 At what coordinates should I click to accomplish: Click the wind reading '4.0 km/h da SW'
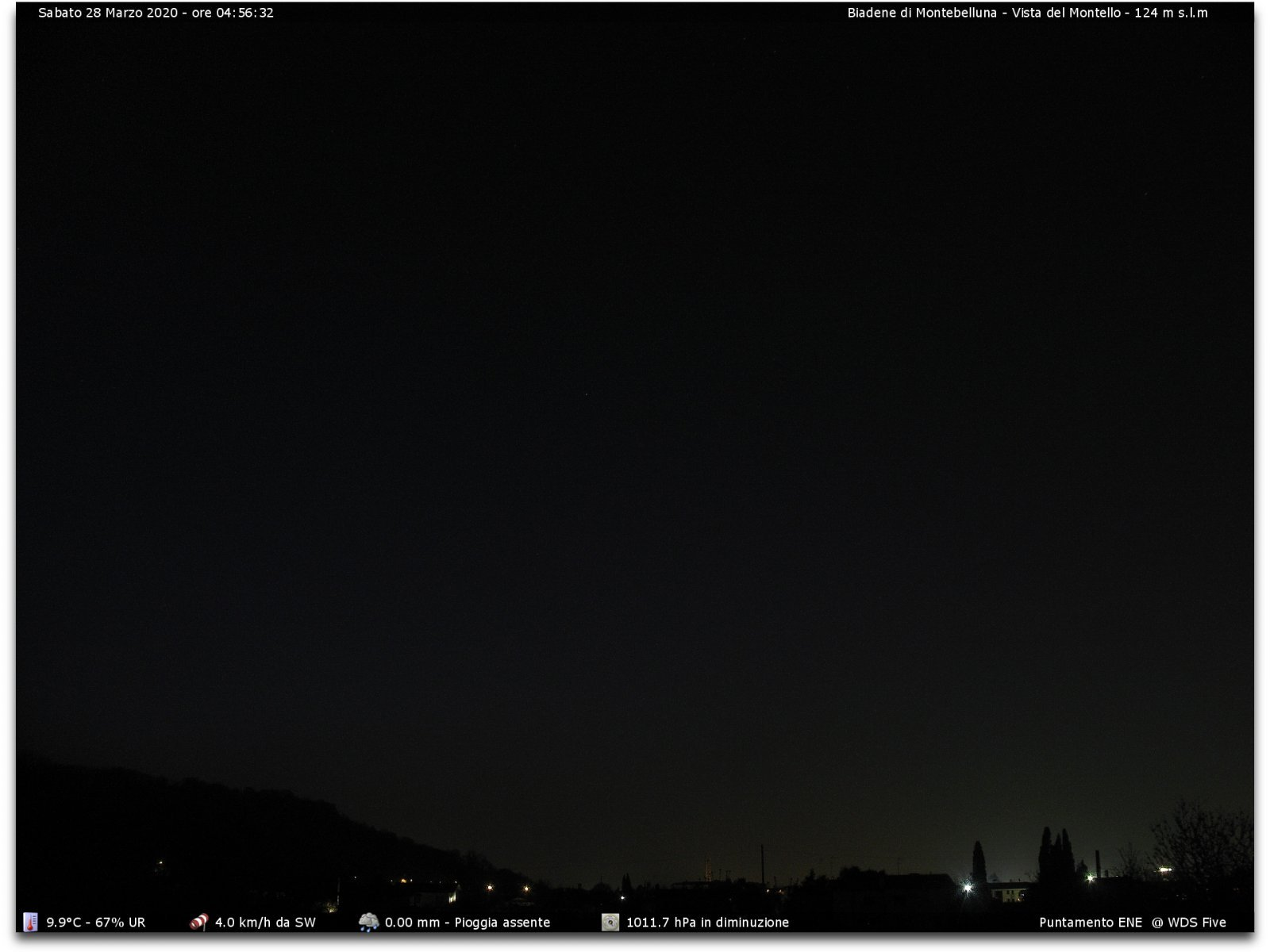pyautogui.click(x=265, y=922)
